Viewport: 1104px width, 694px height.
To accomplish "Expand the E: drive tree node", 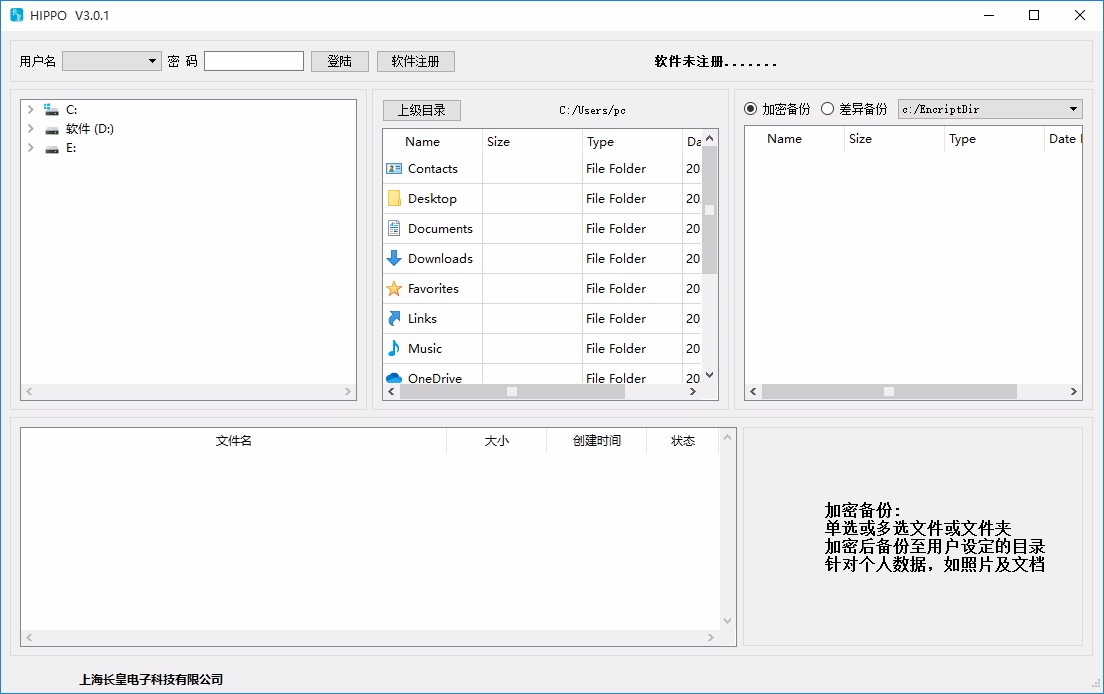I will click(x=30, y=148).
